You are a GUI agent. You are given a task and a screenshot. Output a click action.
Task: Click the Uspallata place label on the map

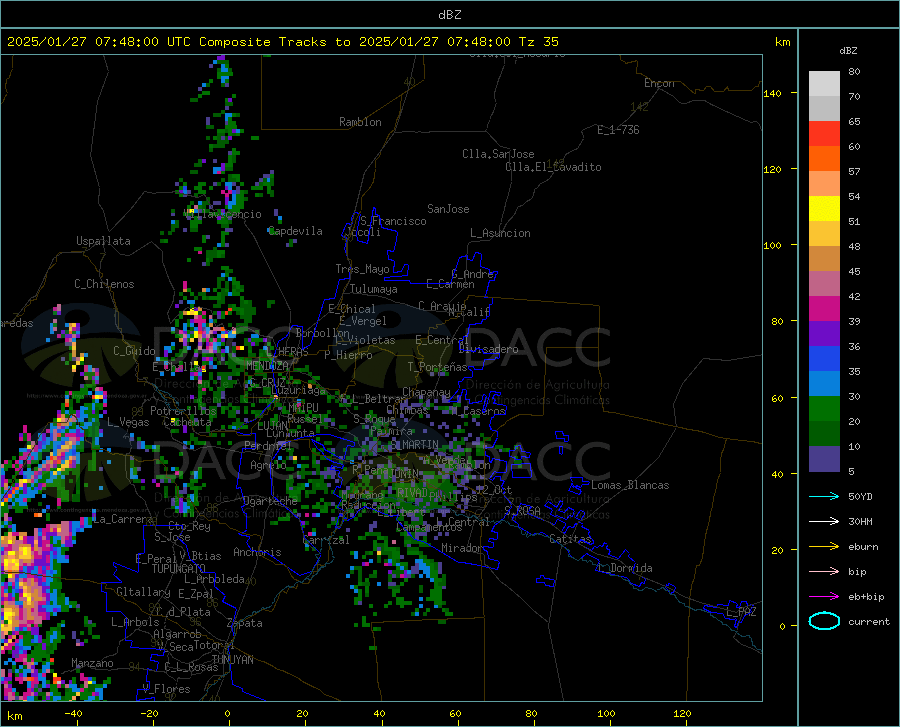click(x=103, y=241)
